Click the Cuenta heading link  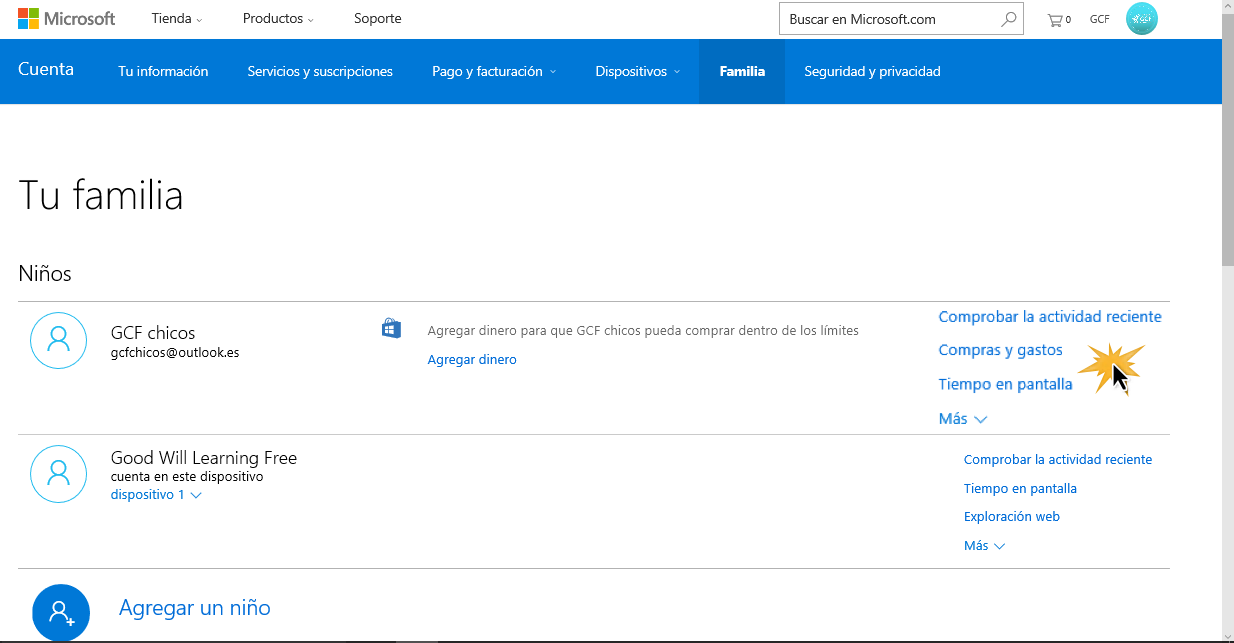click(x=46, y=69)
